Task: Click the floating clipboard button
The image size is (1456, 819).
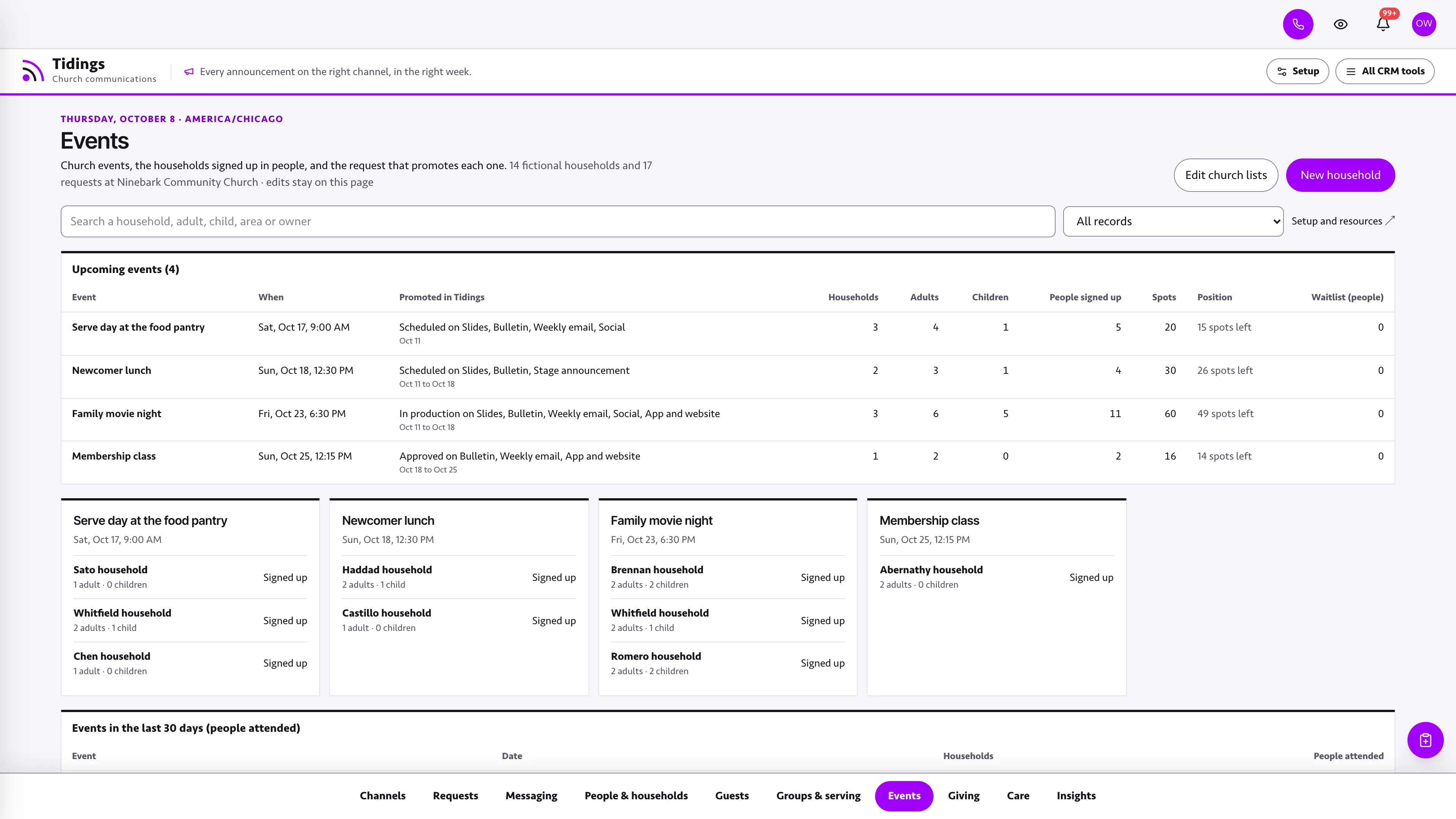Action: tap(1425, 740)
